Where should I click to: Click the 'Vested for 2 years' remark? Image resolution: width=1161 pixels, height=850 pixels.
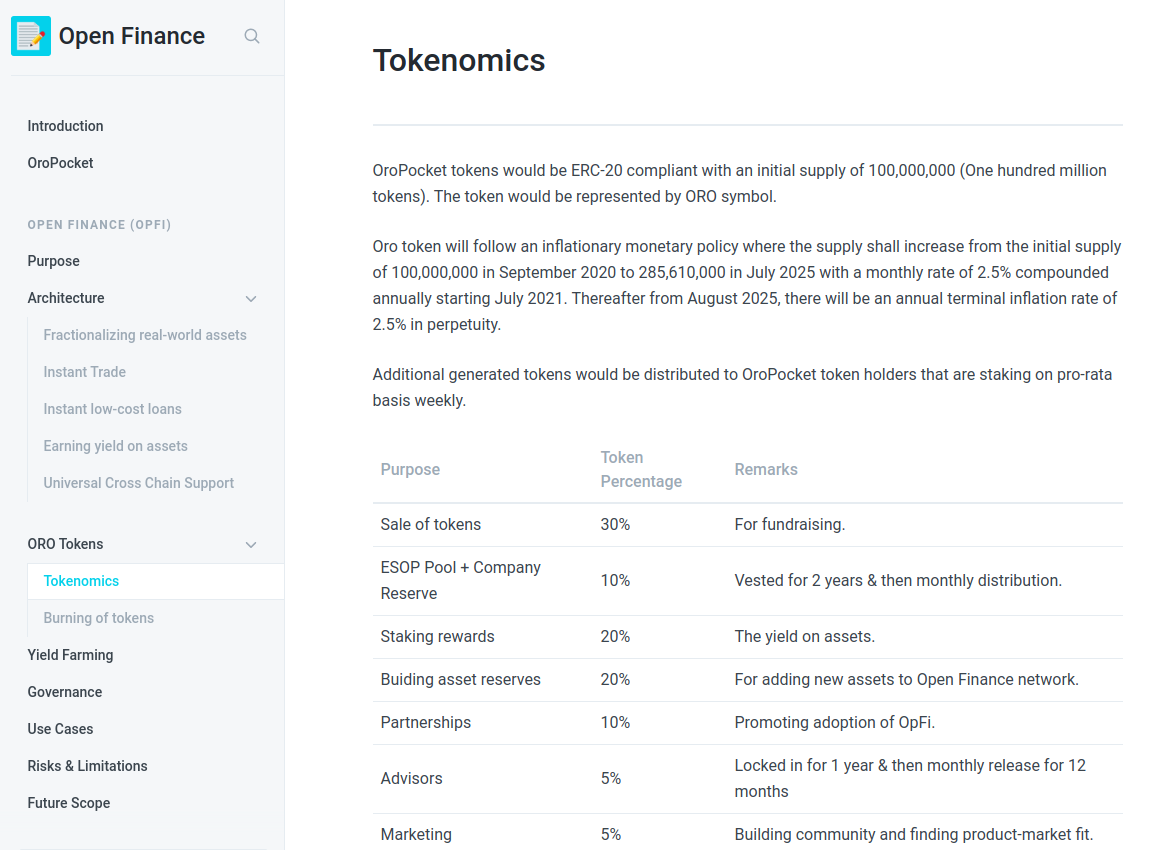898,580
